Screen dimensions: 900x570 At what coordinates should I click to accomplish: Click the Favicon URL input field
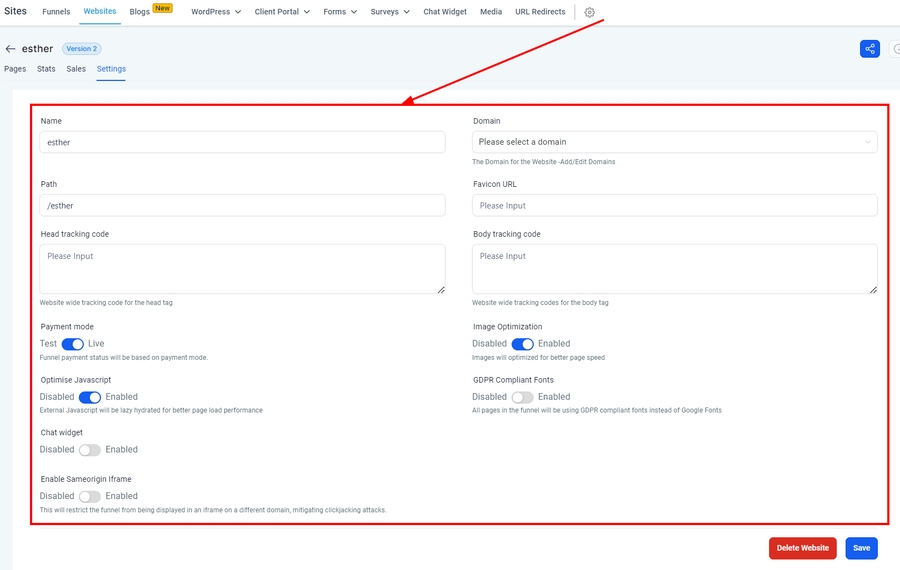674,205
